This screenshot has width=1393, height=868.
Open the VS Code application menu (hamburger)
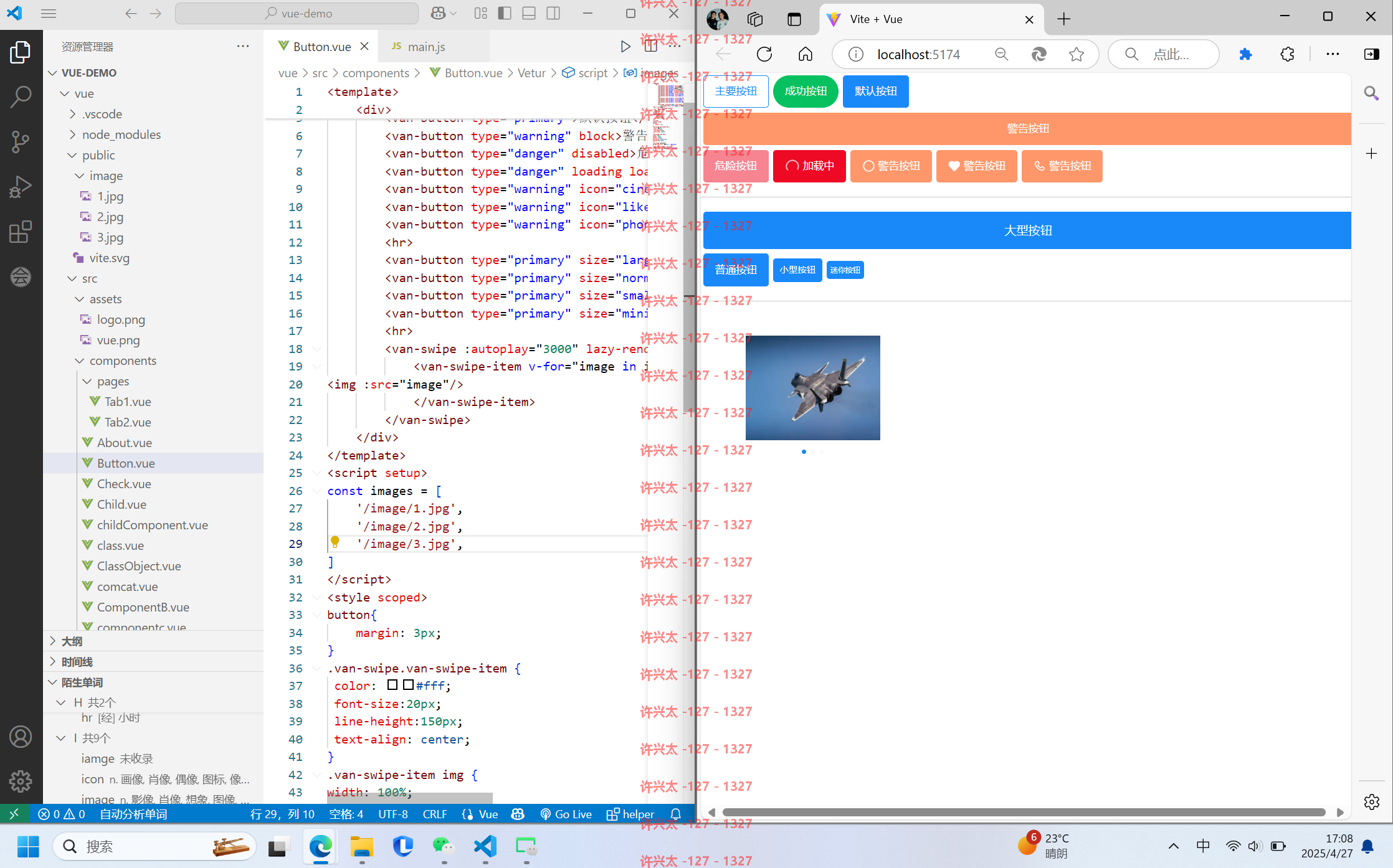tap(49, 13)
